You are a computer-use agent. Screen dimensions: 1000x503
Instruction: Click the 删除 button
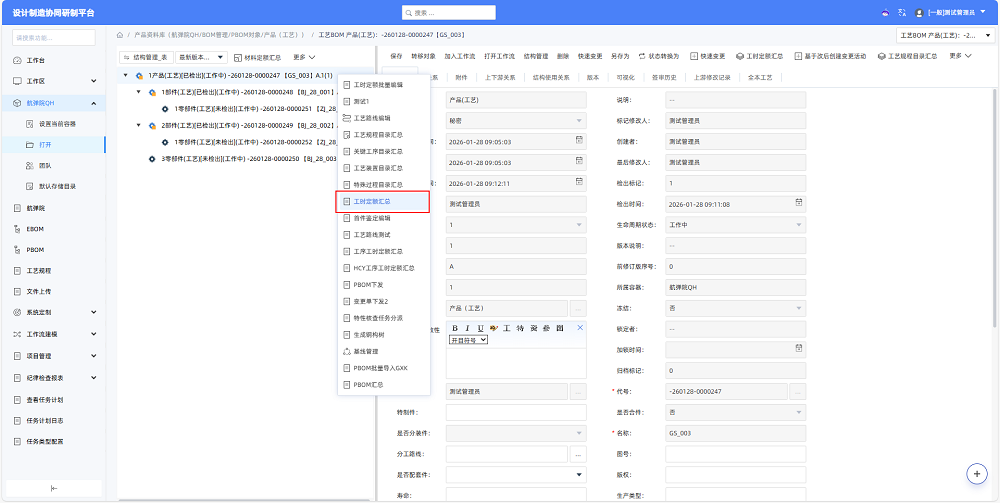point(562,56)
